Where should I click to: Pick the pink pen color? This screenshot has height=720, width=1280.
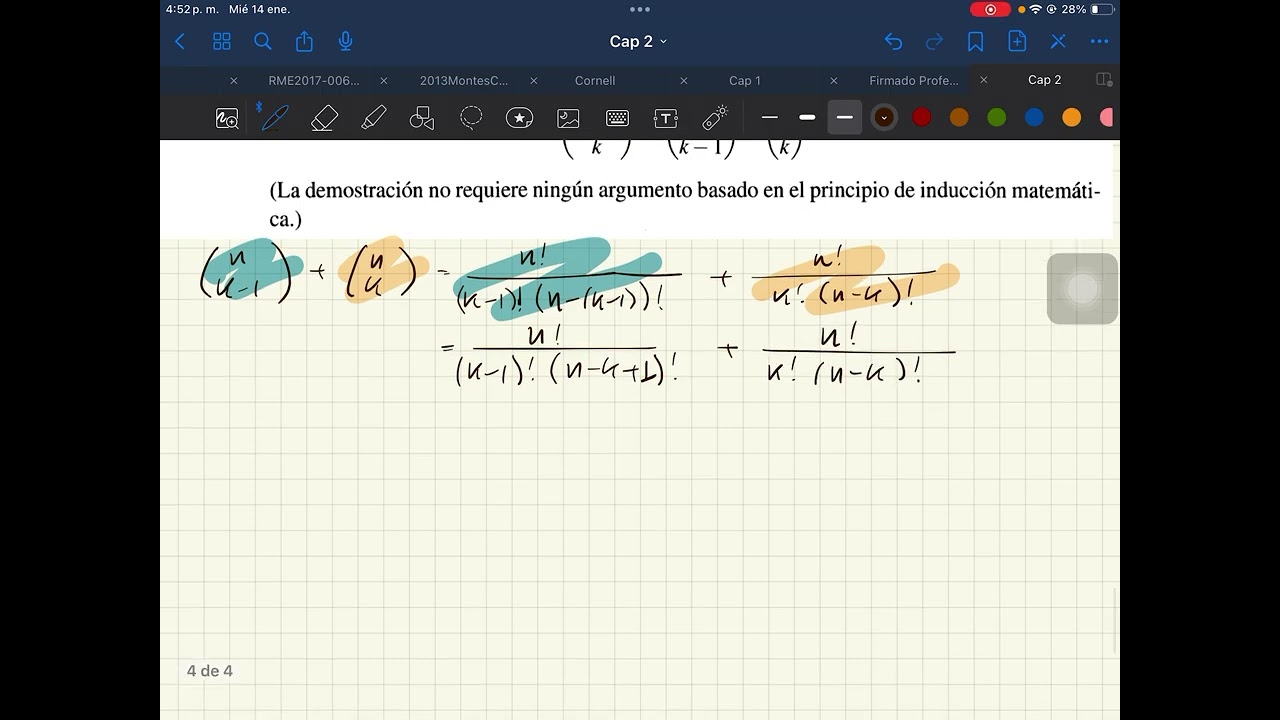point(1107,118)
